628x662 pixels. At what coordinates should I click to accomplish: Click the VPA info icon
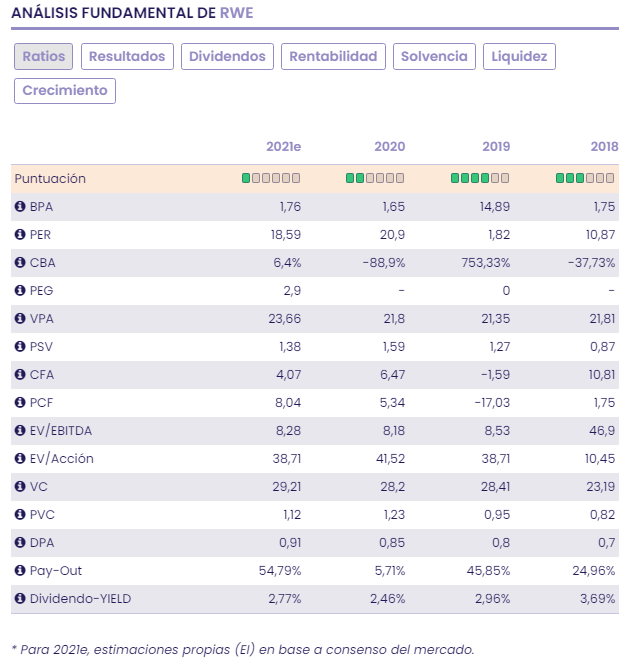click(x=19, y=319)
